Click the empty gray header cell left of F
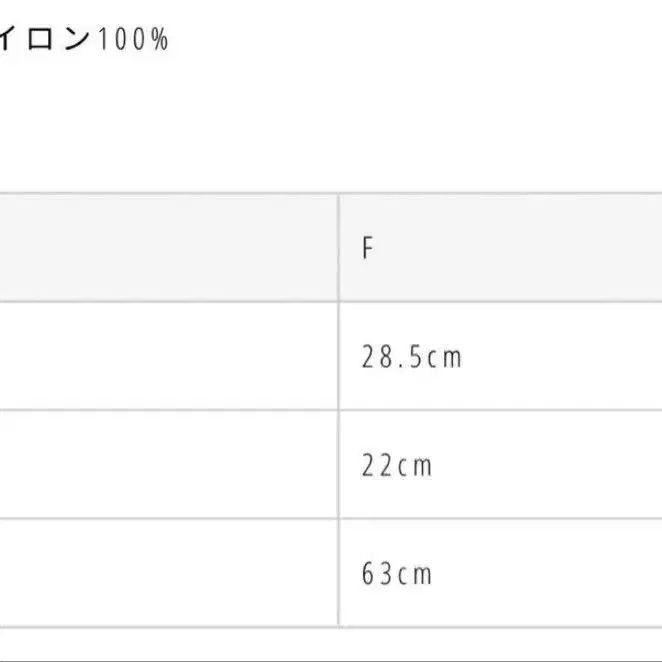 168,248
